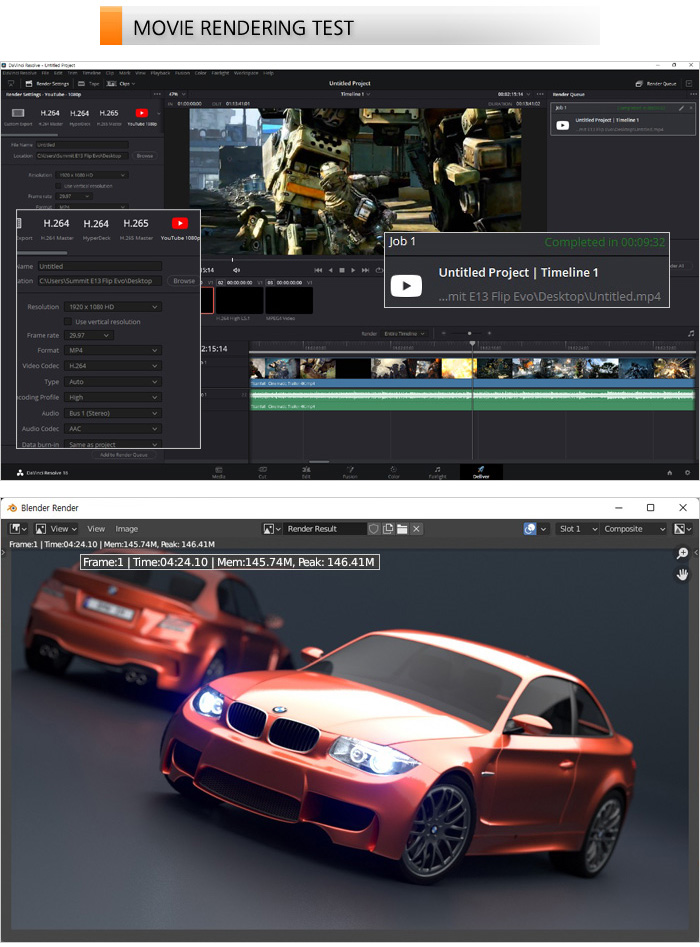The width and height of the screenshot is (700, 947).
Task: Adjust the timeline zoom slider handle
Action: (x=469, y=333)
